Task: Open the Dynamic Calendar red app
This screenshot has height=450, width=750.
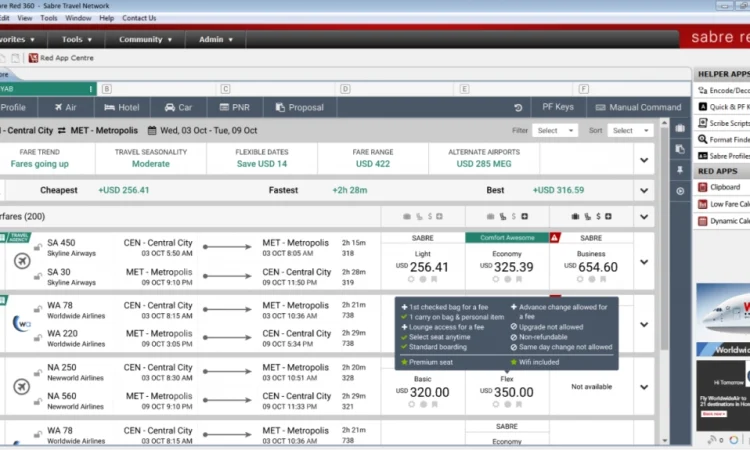Action: 723,221
